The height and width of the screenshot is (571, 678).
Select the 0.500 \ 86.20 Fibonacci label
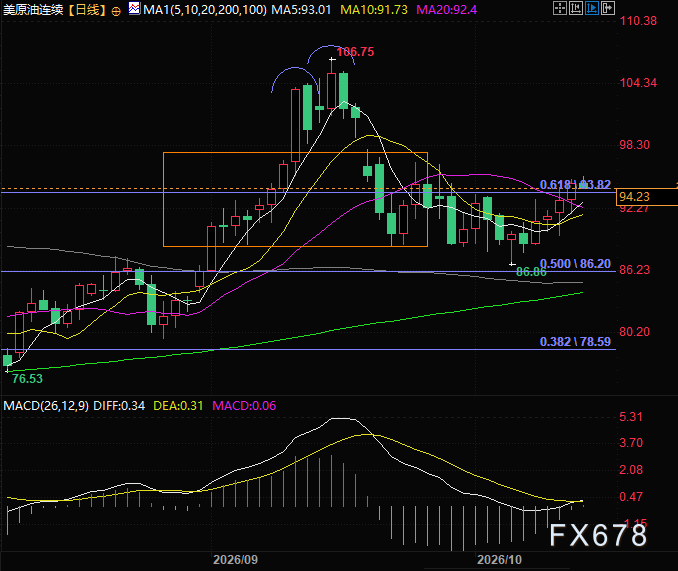click(x=576, y=264)
